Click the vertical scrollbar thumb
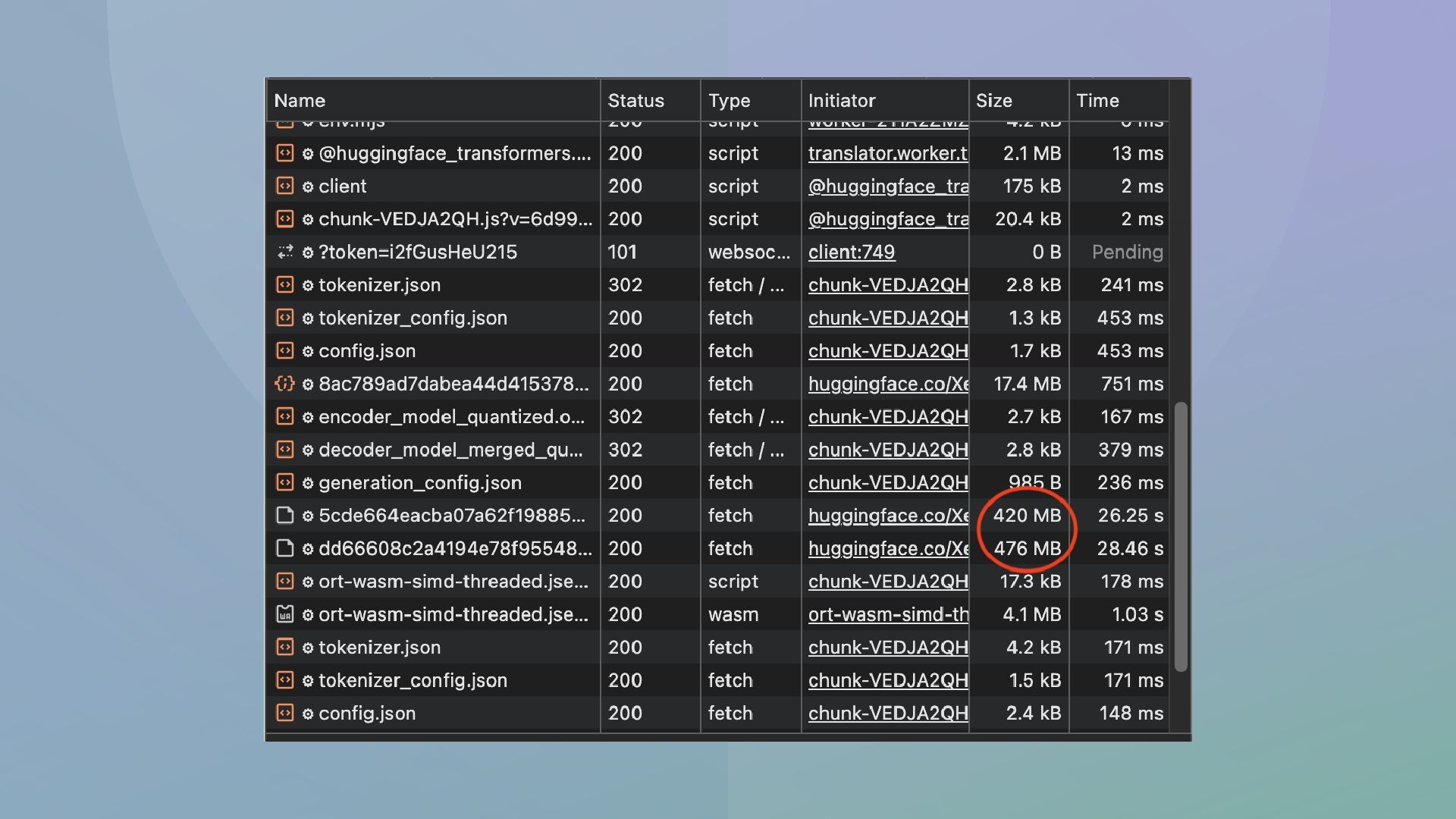1456x819 pixels. click(1180, 537)
